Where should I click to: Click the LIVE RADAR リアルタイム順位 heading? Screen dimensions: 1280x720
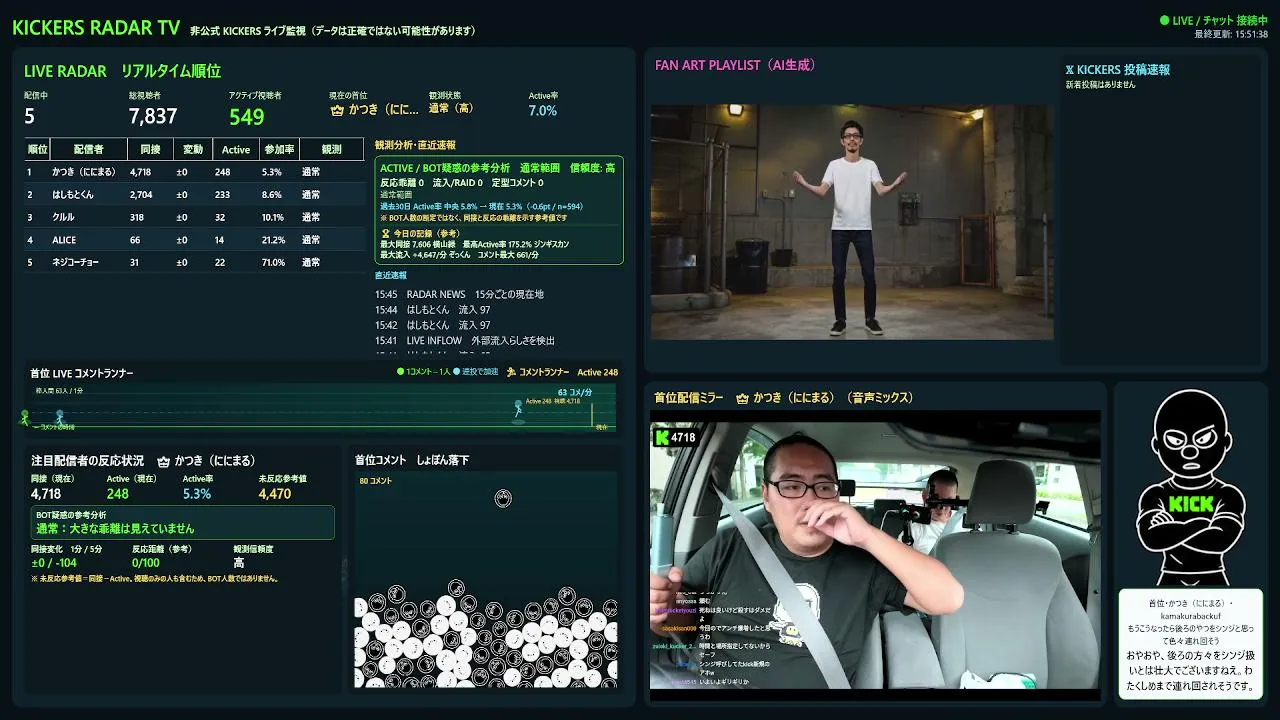tap(122, 71)
